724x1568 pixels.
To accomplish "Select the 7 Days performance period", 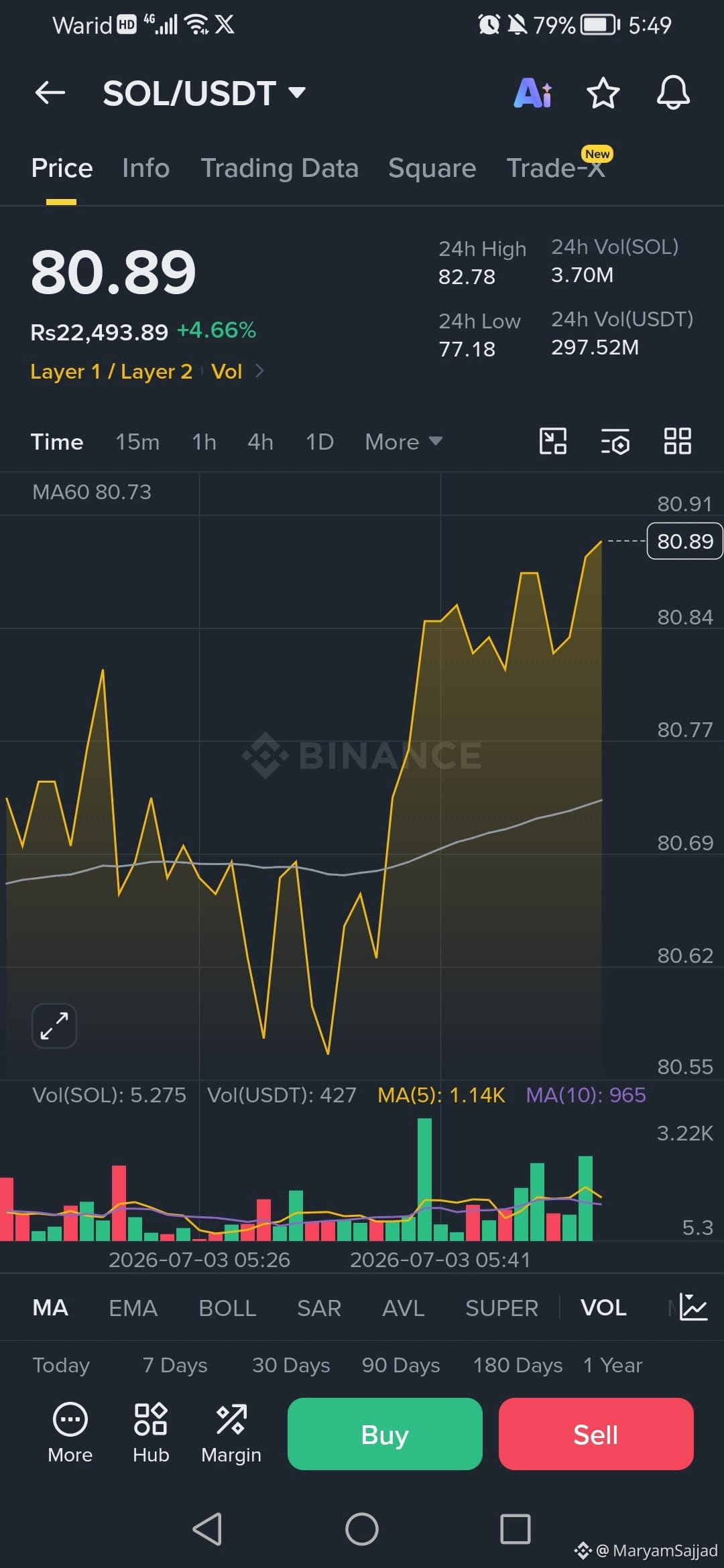I will [175, 1365].
